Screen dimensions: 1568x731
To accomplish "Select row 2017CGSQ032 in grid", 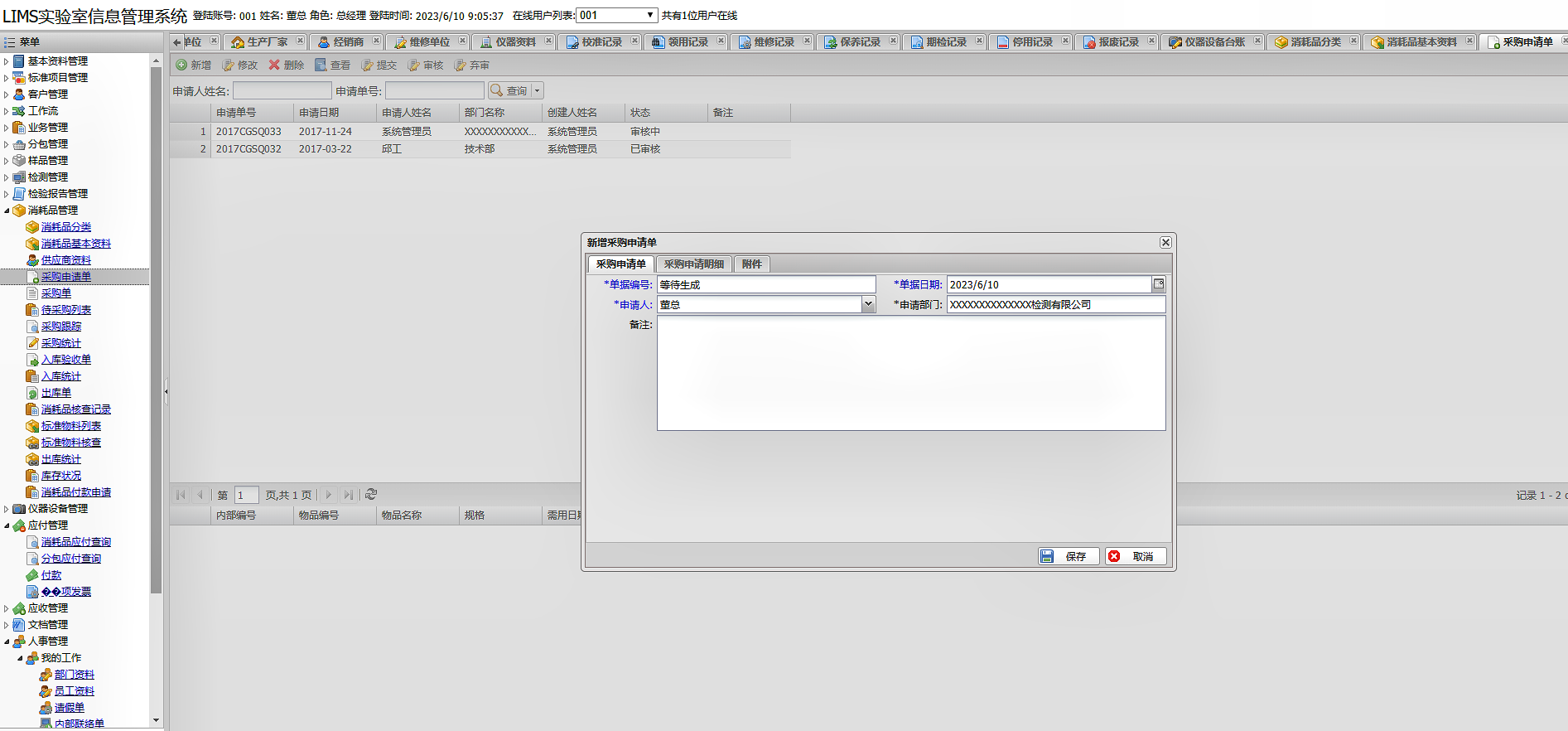I will click(480, 149).
